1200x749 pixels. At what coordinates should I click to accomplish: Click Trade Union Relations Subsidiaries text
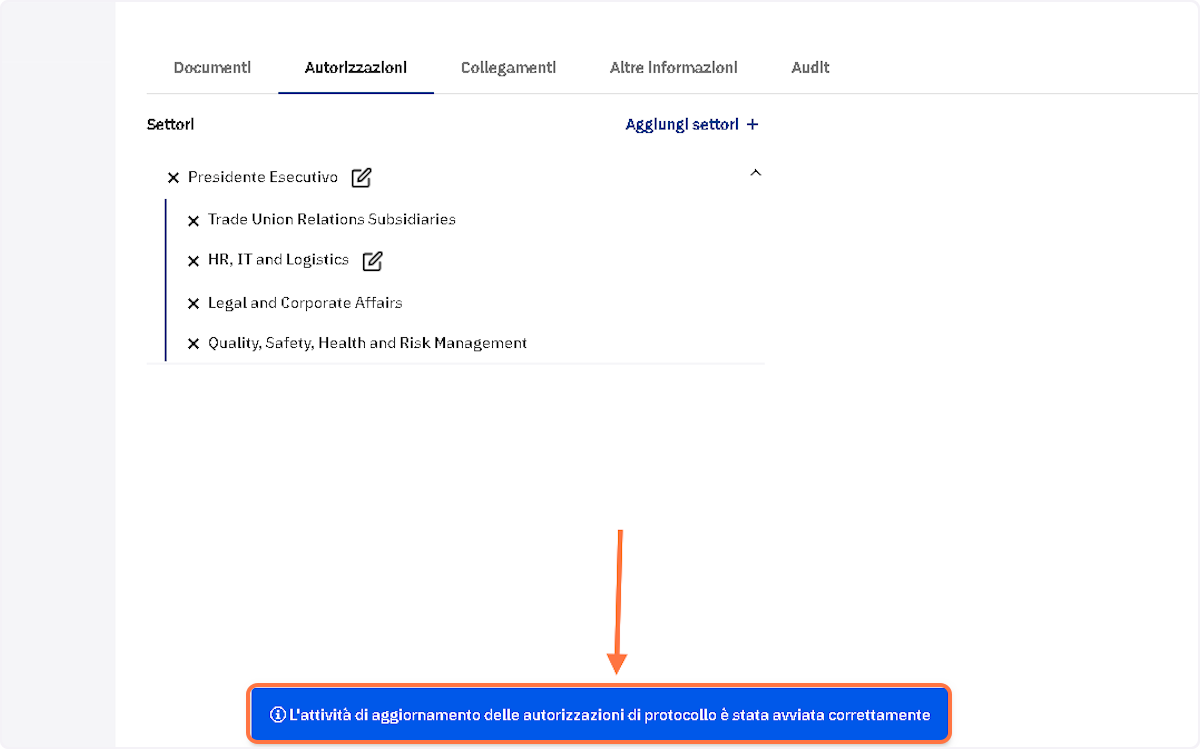click(x=332, y=219)
